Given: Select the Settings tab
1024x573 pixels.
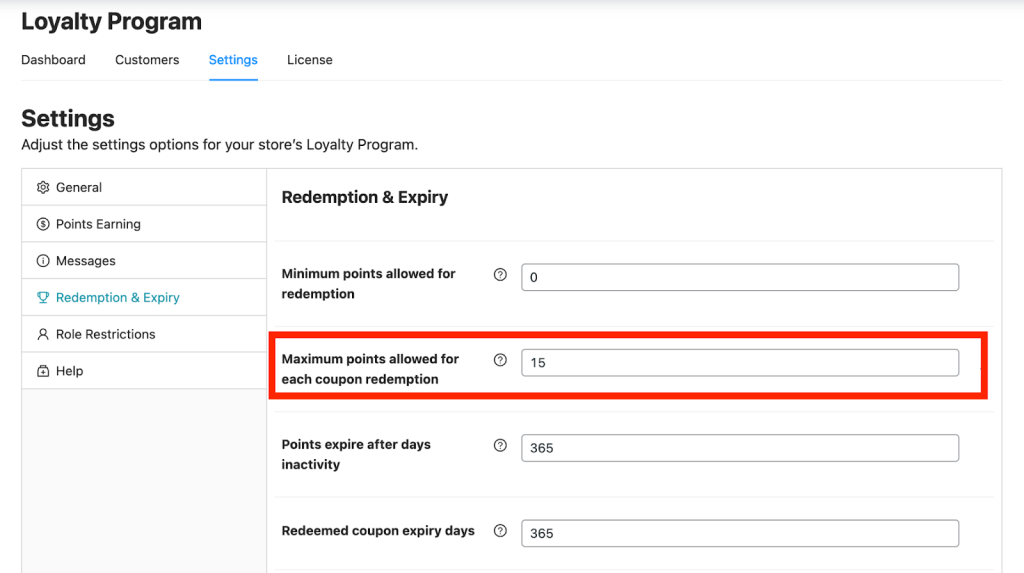Looking at the screenshot, I should tap(233, 60).
